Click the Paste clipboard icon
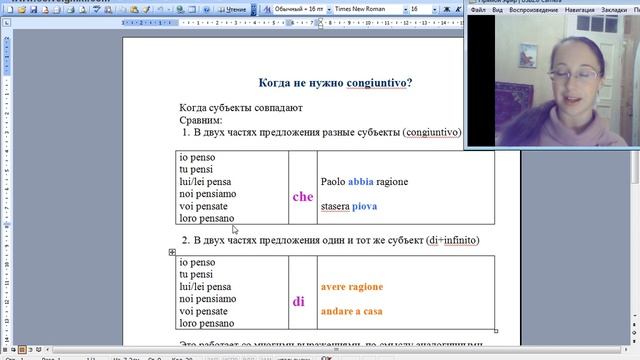Image resolution: width=640 pixels, height=360 pixels. tap(134, 9)
